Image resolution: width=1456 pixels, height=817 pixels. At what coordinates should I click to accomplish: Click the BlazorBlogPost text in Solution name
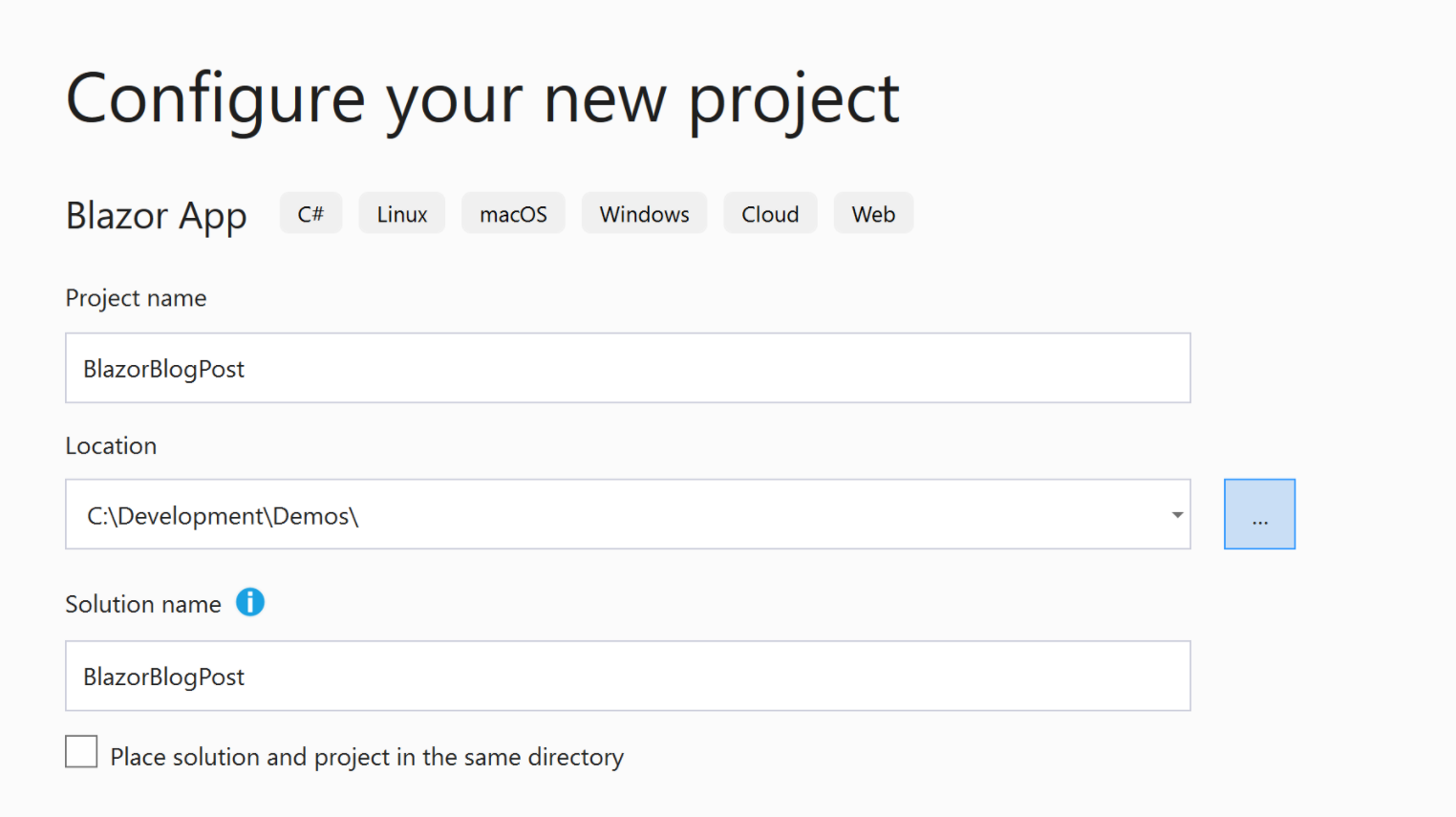(x=164, y=677)
